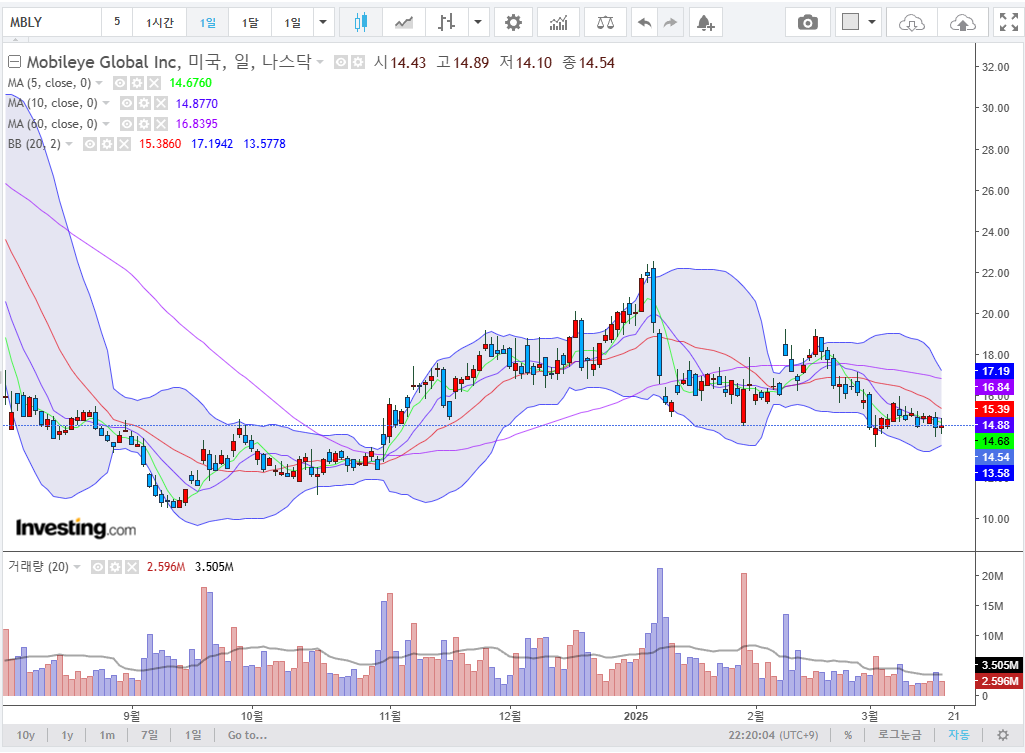Open chart settings gear in top toolbar
Viewport: 1025px width, 753px height.
513,23
